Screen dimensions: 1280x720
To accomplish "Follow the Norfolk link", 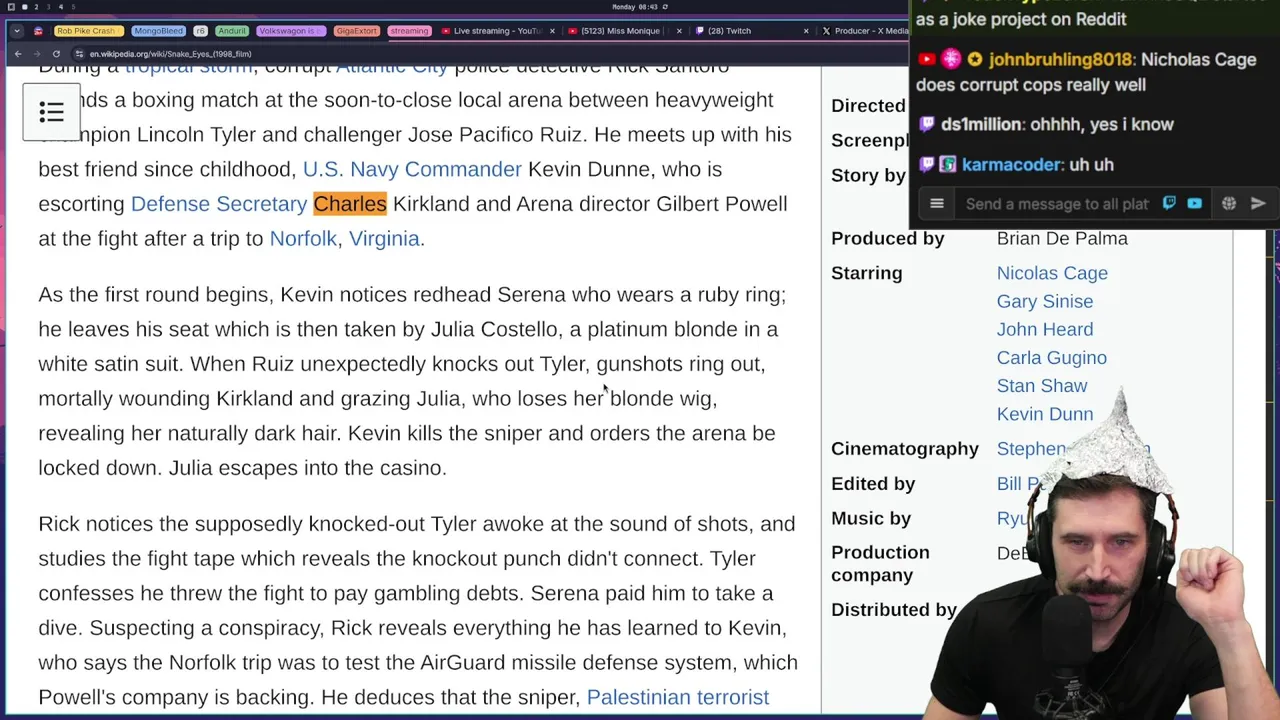I will click(303, 239).
